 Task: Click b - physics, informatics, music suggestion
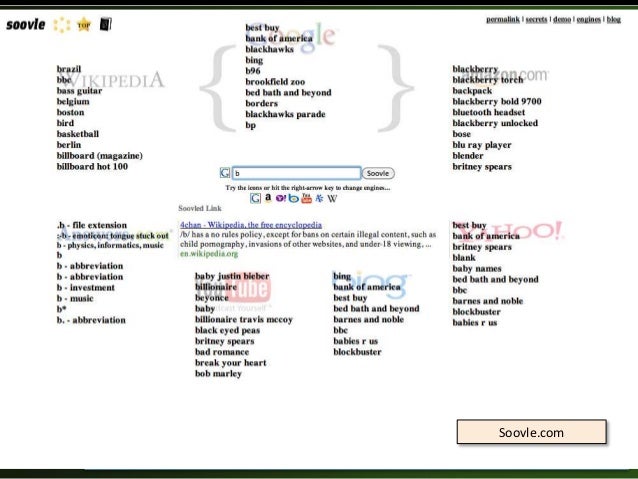110,245
